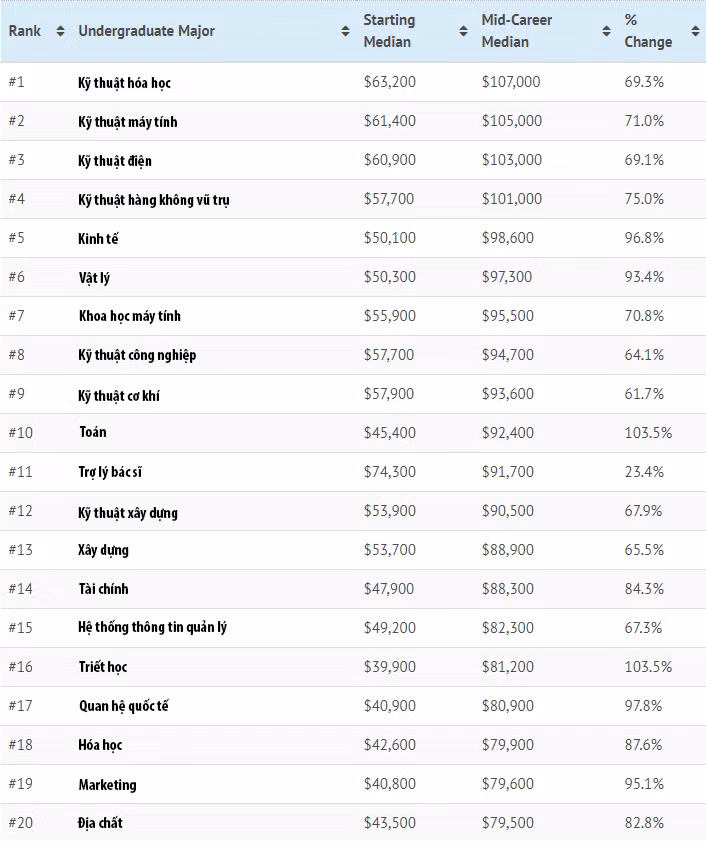This screenshot has width=706, height=842.
Task: Select the Starting Median header label
Action: coord(389,31)
